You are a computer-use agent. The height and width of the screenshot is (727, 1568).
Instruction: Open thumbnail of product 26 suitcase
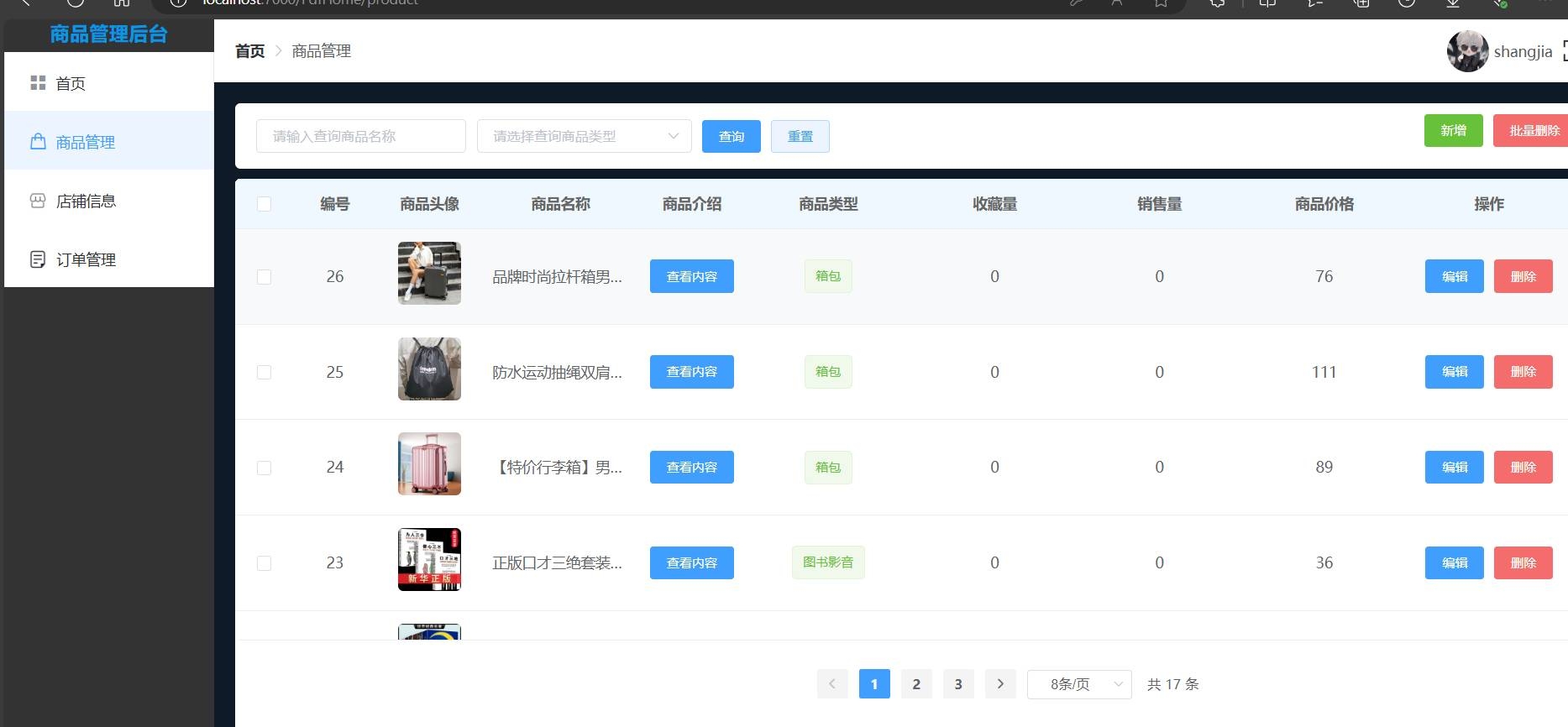(429, 273)
